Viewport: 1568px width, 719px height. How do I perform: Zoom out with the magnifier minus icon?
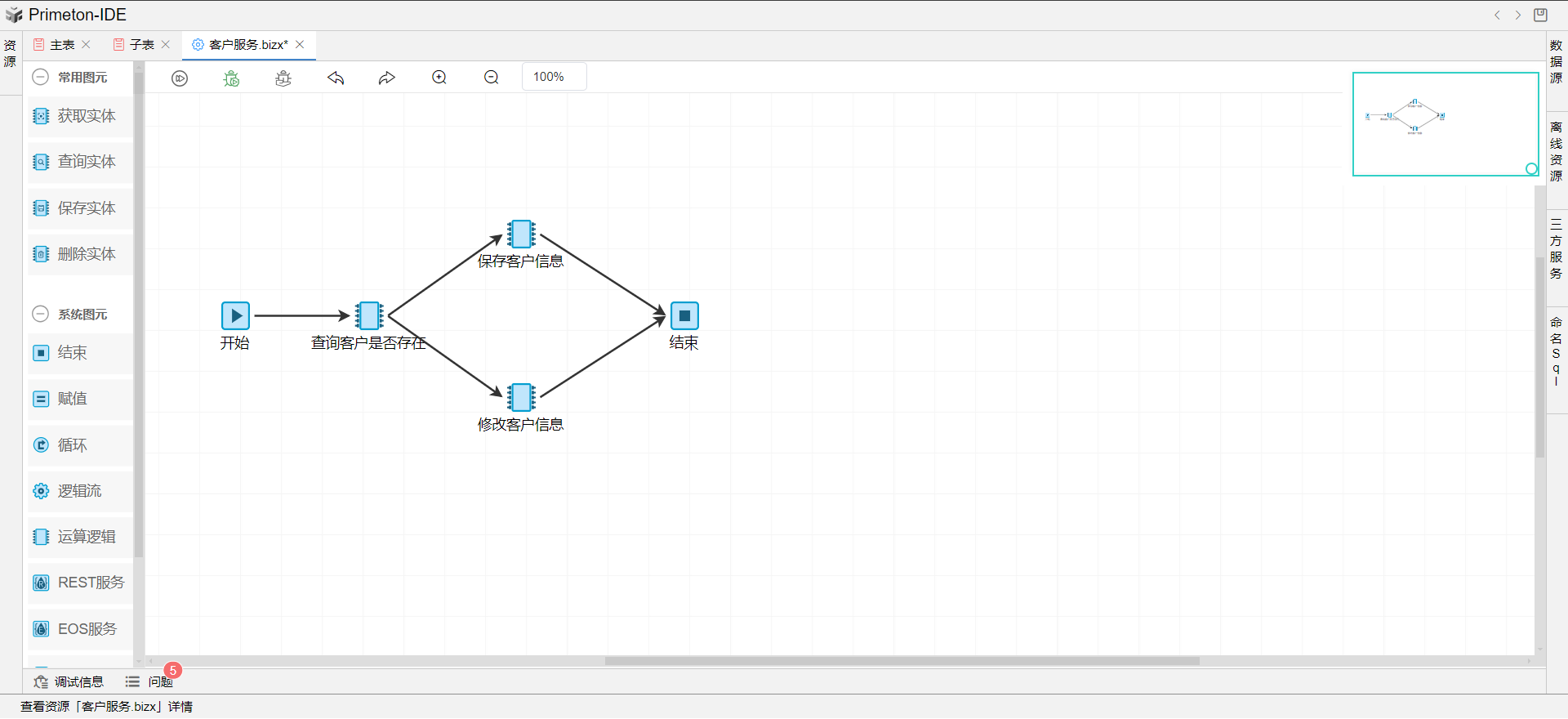[x=492, y=78]
